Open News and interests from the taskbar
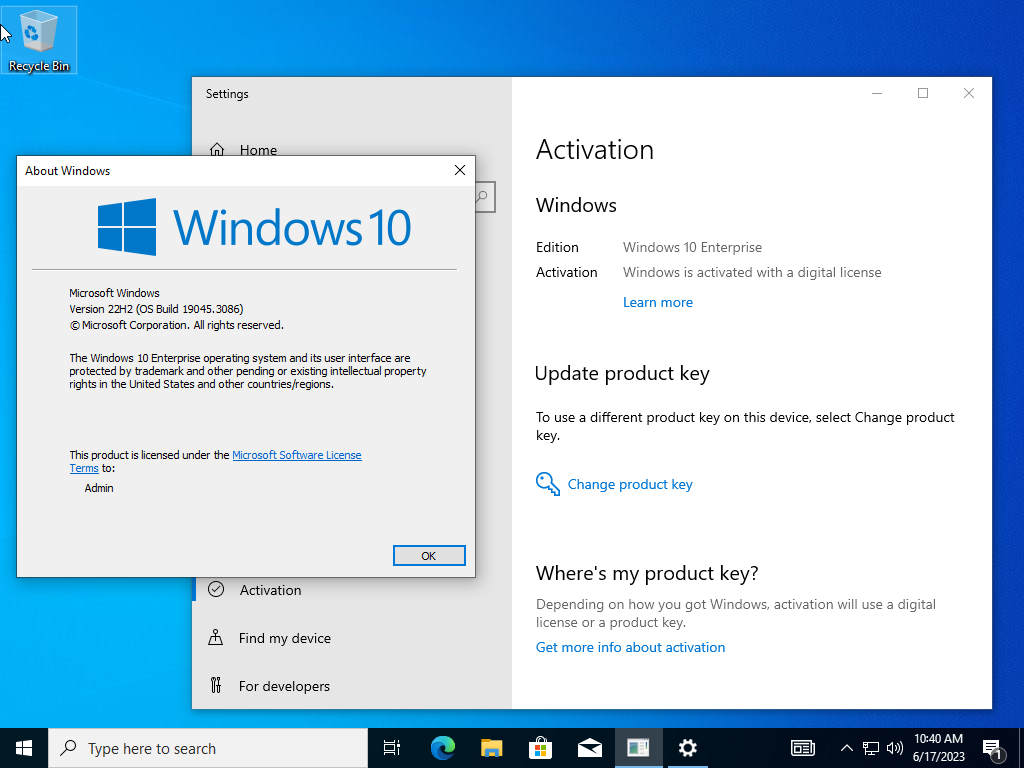1024x768 pixels. pyautogui.click(x=803, y=748)
